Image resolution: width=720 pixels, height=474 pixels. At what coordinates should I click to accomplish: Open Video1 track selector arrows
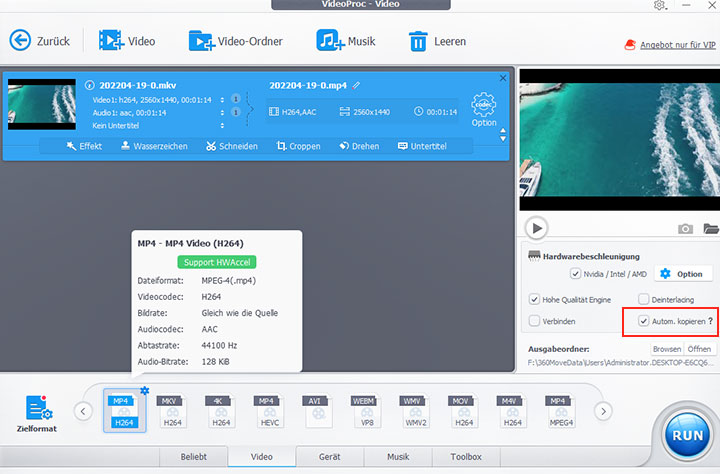coord(222,100)
